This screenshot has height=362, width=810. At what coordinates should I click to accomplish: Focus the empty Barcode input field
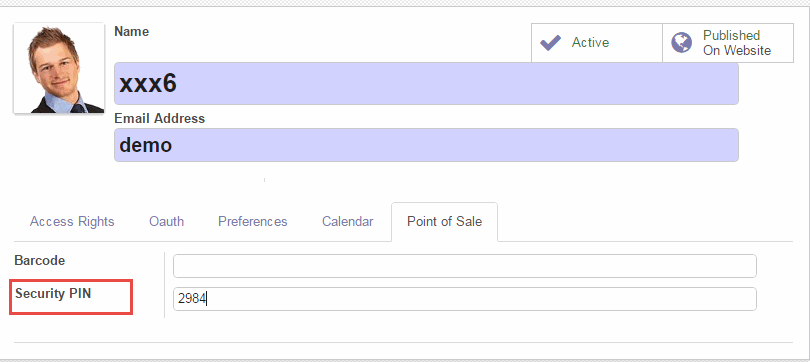pos(465,265)
